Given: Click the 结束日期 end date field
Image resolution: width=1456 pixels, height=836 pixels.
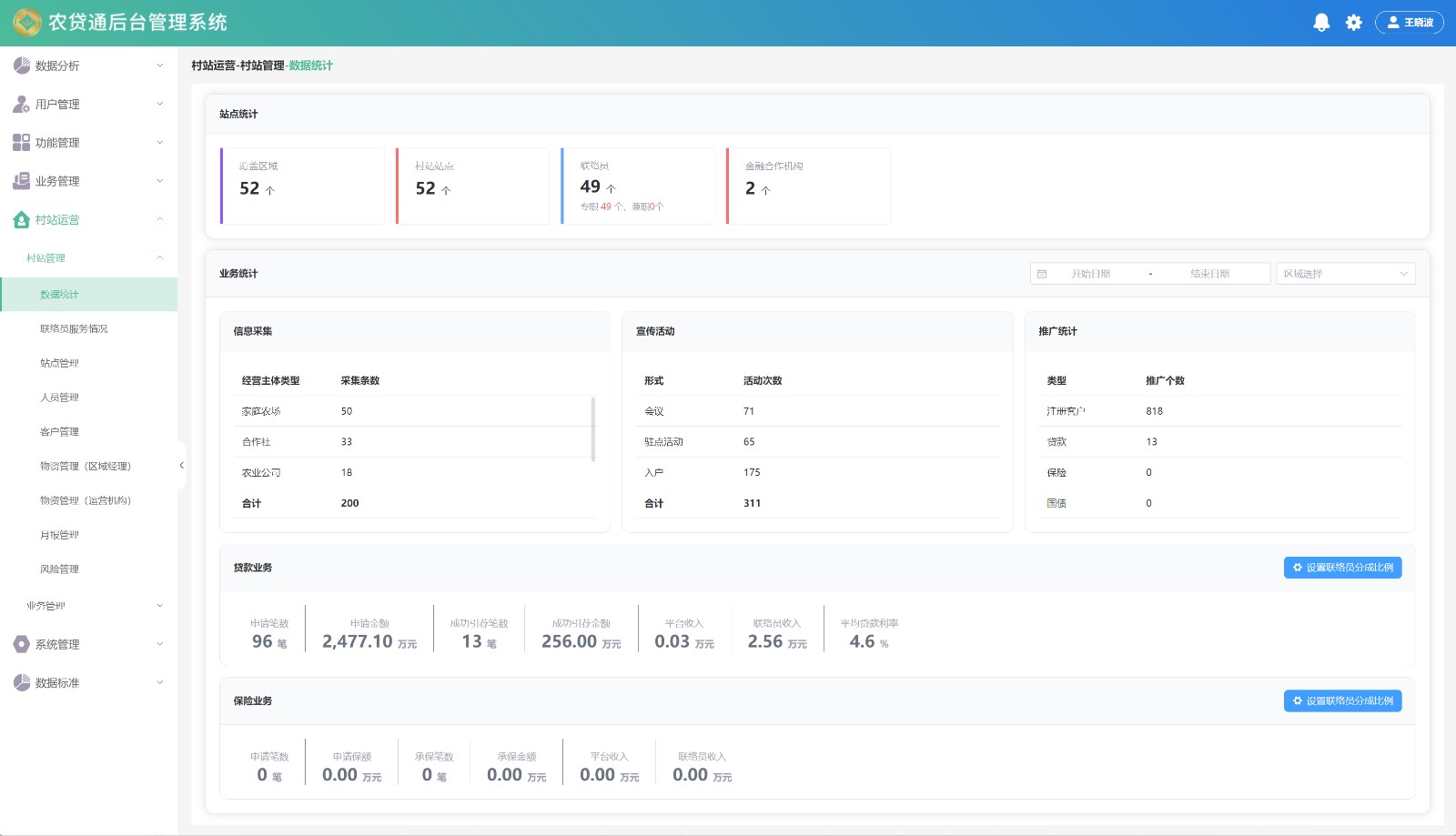Looking at the screenshot, I should coord(1209,274).
